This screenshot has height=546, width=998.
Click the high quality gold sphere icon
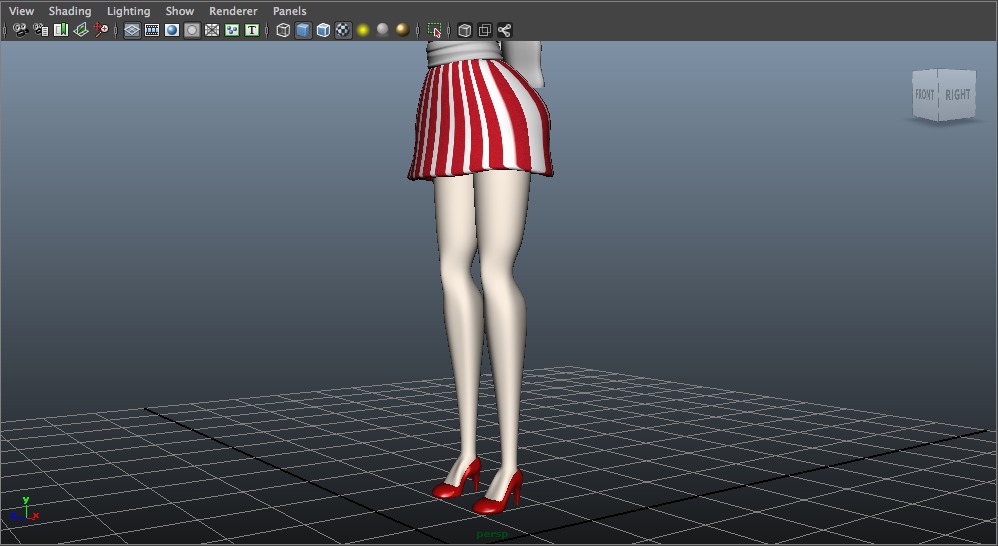tap(402, 29)
